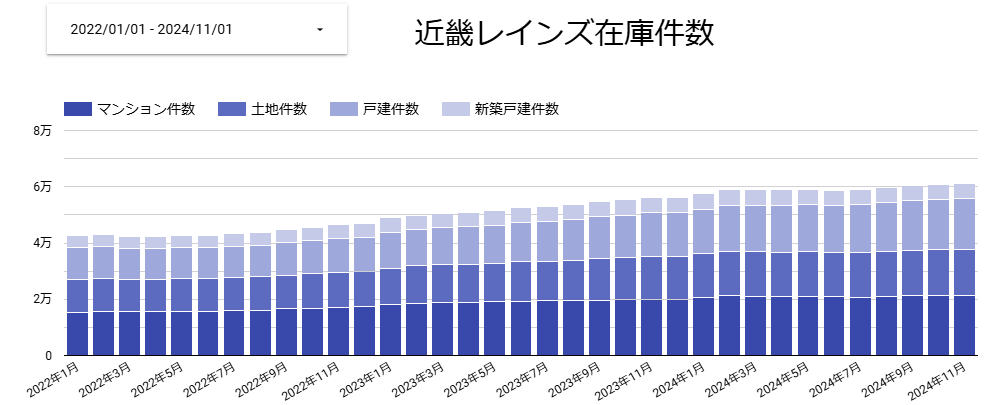The height and width of the screenshot is (405, 994).
Task: Click the 2023年5月 stacked bar
Action: coord(495,283)
